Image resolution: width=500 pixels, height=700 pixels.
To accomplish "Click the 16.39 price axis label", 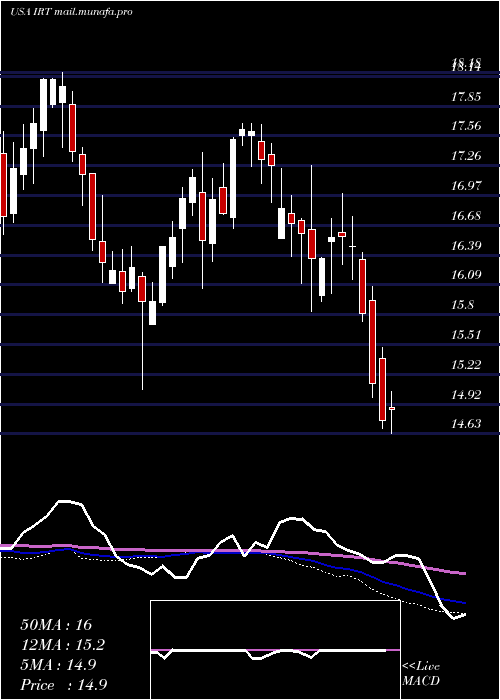I will tap(466, 246).
